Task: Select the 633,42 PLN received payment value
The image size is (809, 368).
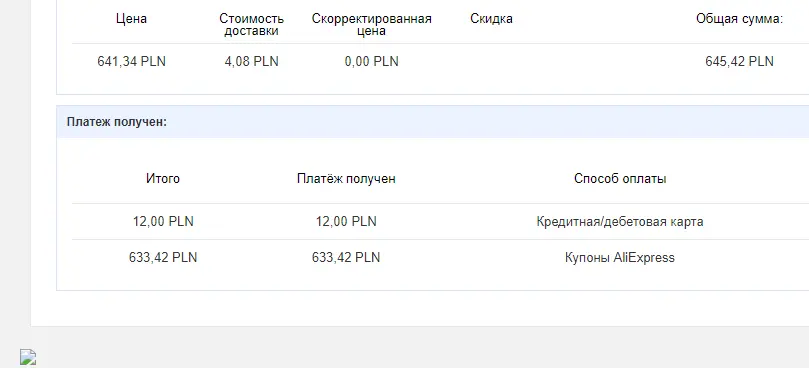Action: (346, 257)
